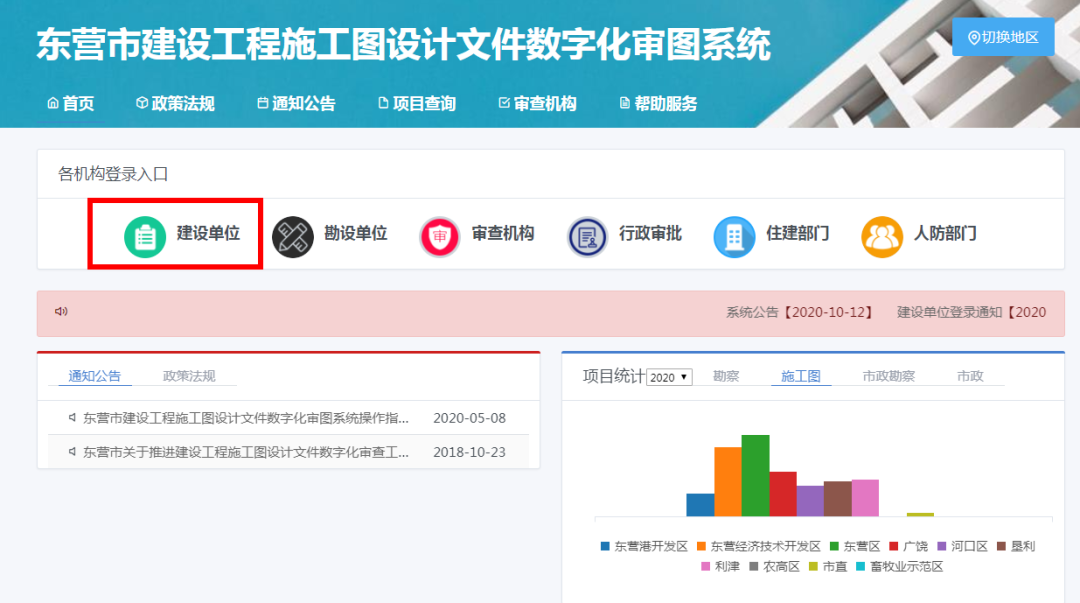Viewport: 1080px width, 603px height.
Task: Click the red 审查机构 icon
Action: coord(439,236)
